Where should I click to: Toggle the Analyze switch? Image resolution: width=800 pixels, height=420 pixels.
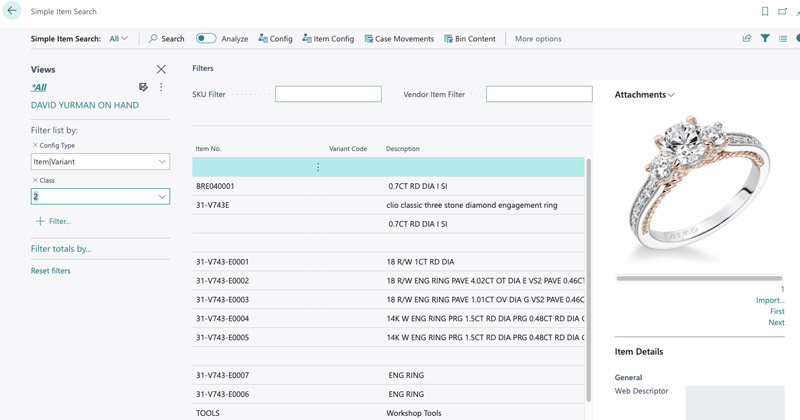(x=206, y=39)
